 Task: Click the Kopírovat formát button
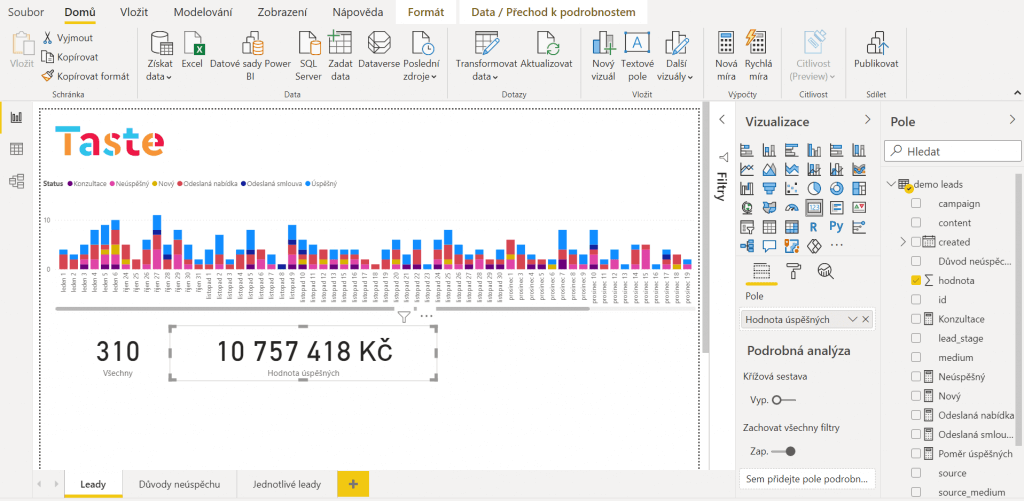coord(86,75)
